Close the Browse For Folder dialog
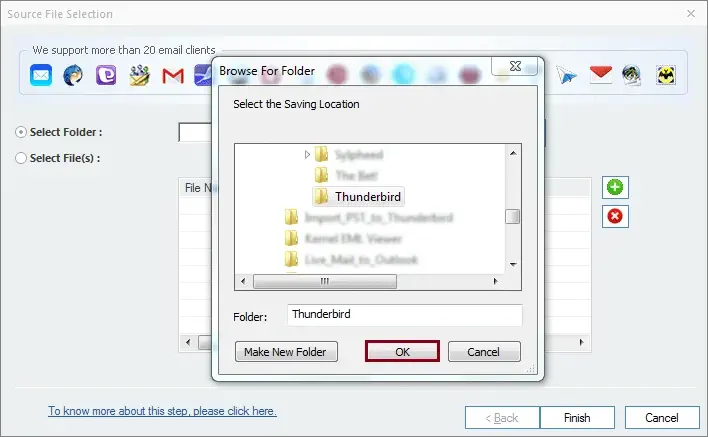708x437 pixels. click(515, 66)
